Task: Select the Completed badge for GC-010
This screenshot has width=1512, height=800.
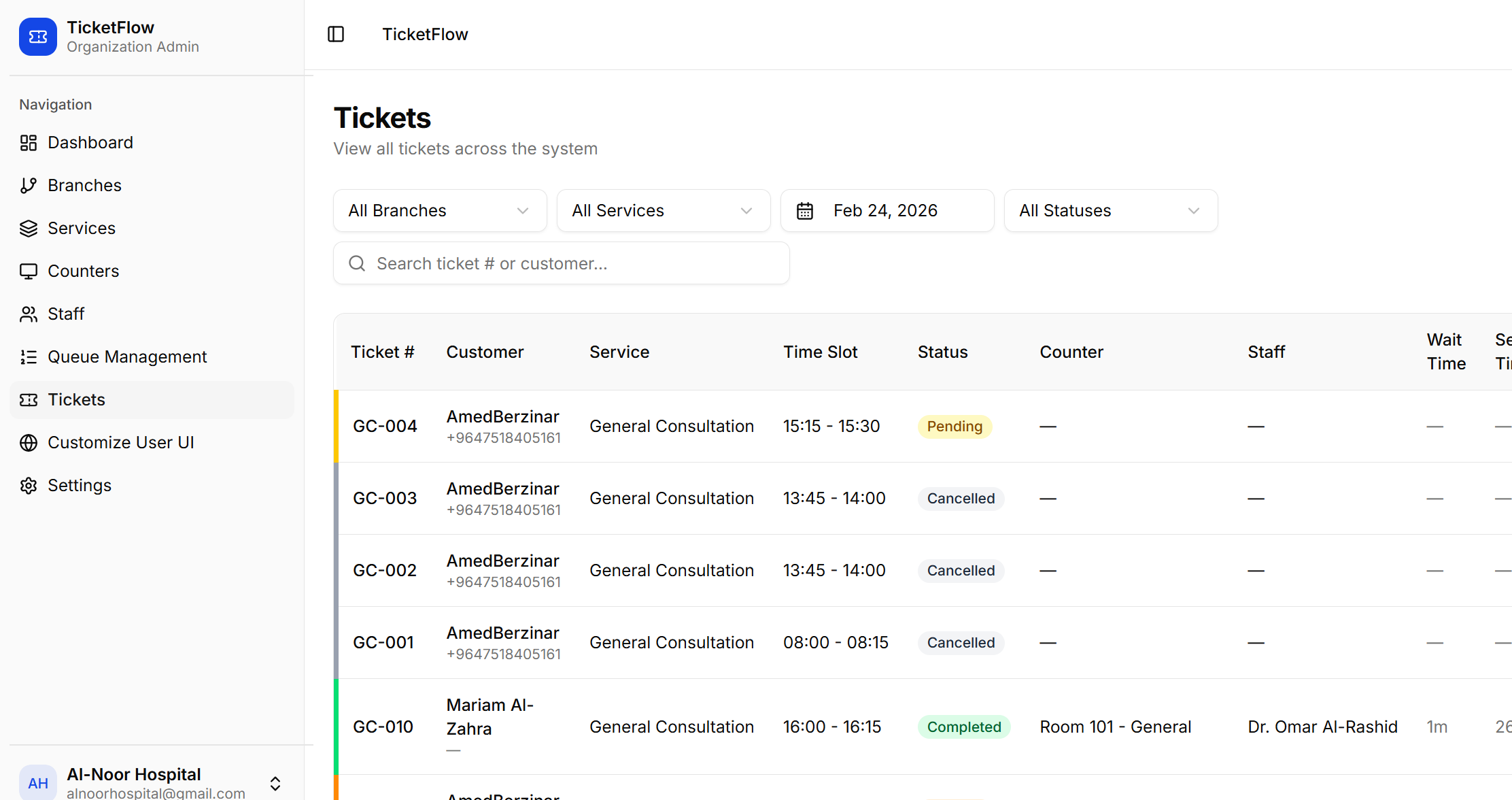Action: (964, 727)
